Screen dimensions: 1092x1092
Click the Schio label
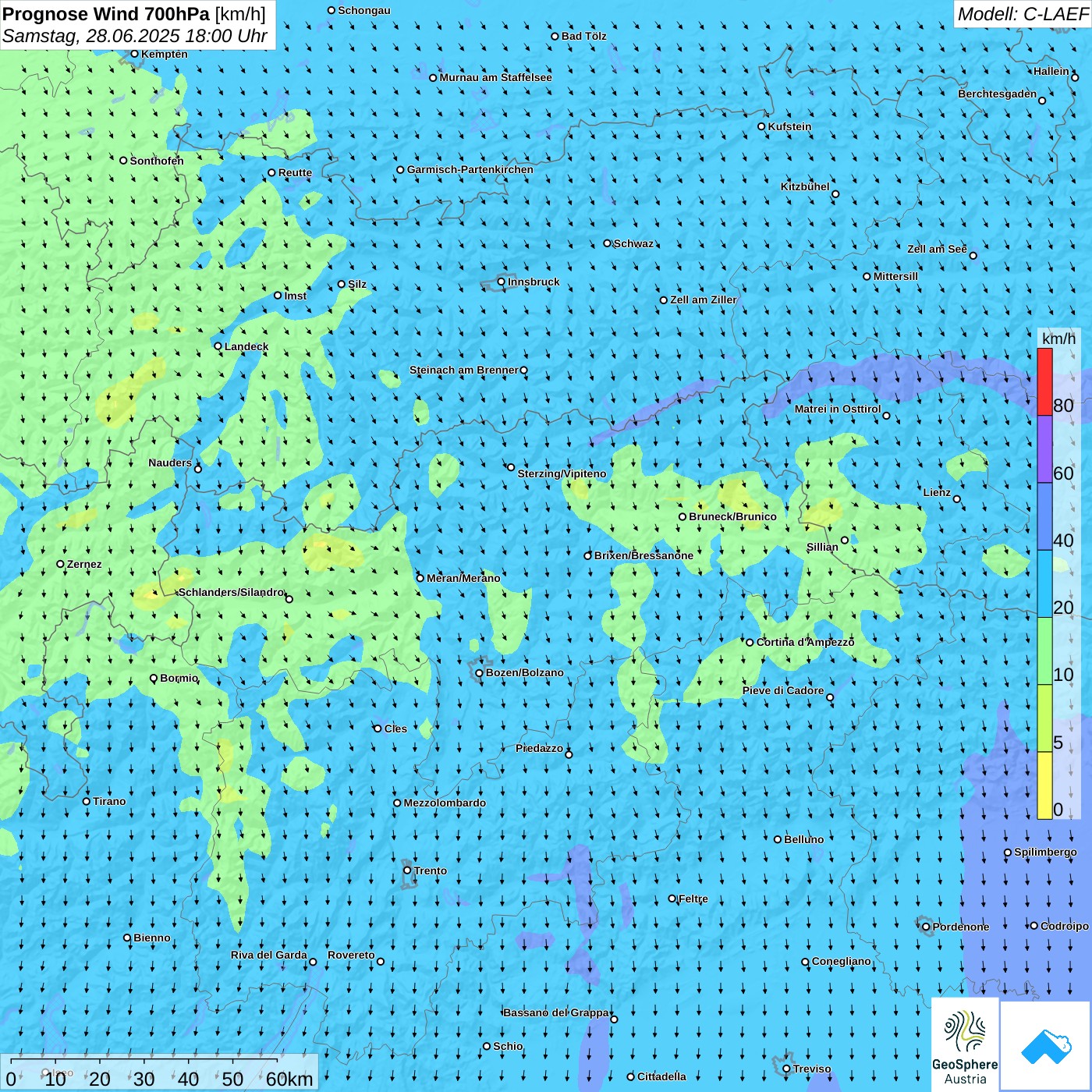(508, 1046)
